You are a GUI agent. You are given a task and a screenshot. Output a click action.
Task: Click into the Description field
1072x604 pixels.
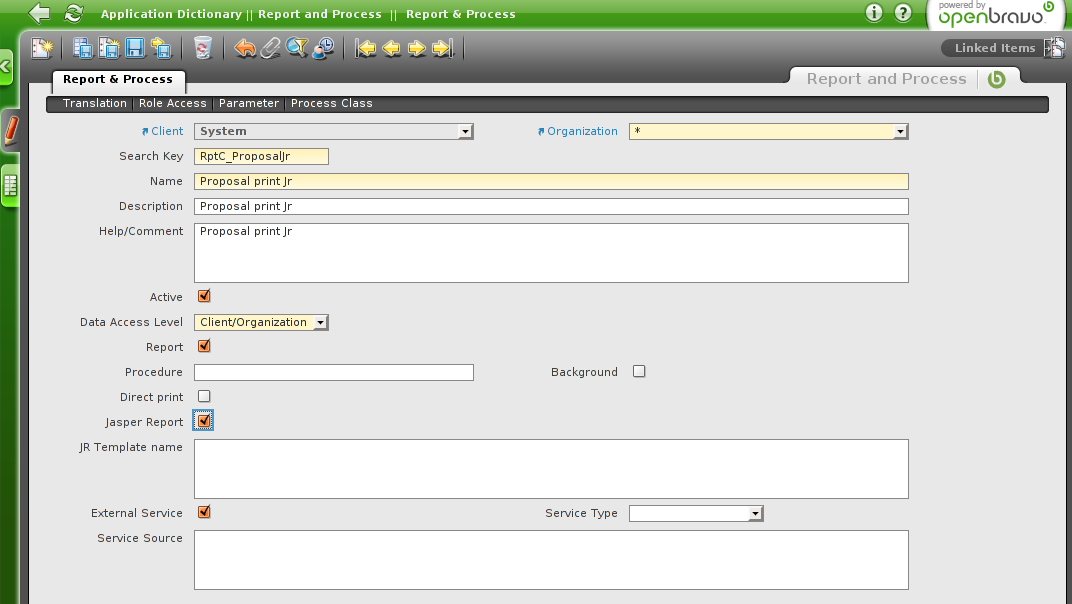coord(551,207)
